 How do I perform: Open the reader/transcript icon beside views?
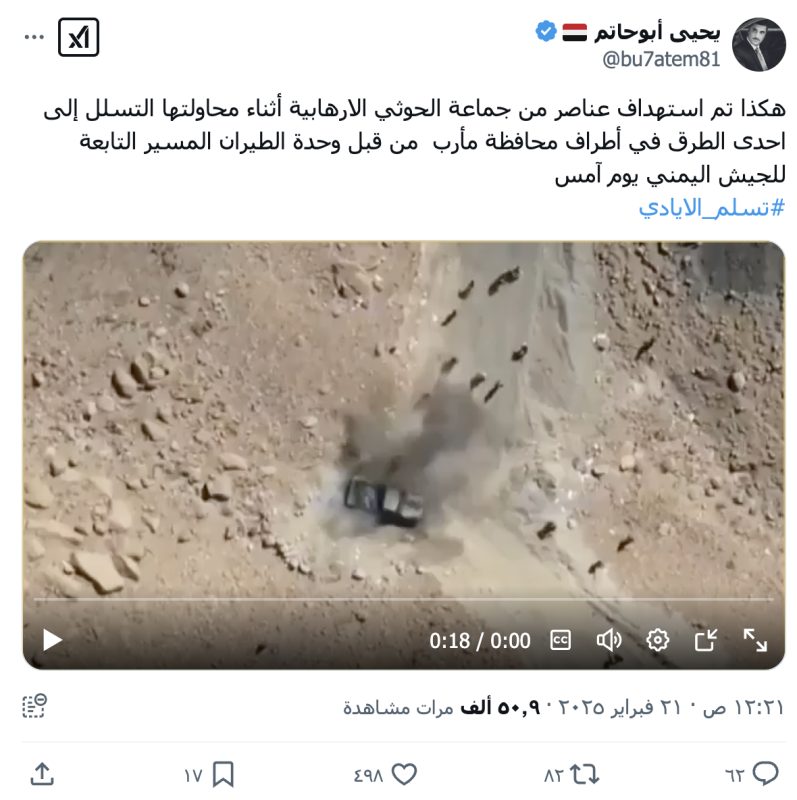tap(35, 706)
